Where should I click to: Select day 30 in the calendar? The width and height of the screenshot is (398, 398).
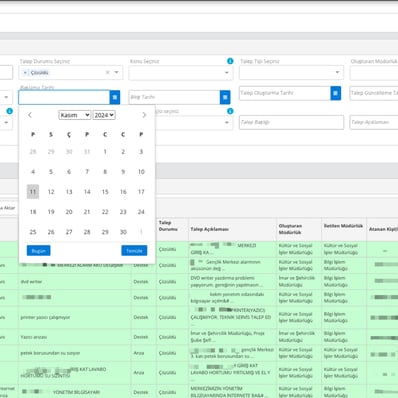tap(123, 232)
